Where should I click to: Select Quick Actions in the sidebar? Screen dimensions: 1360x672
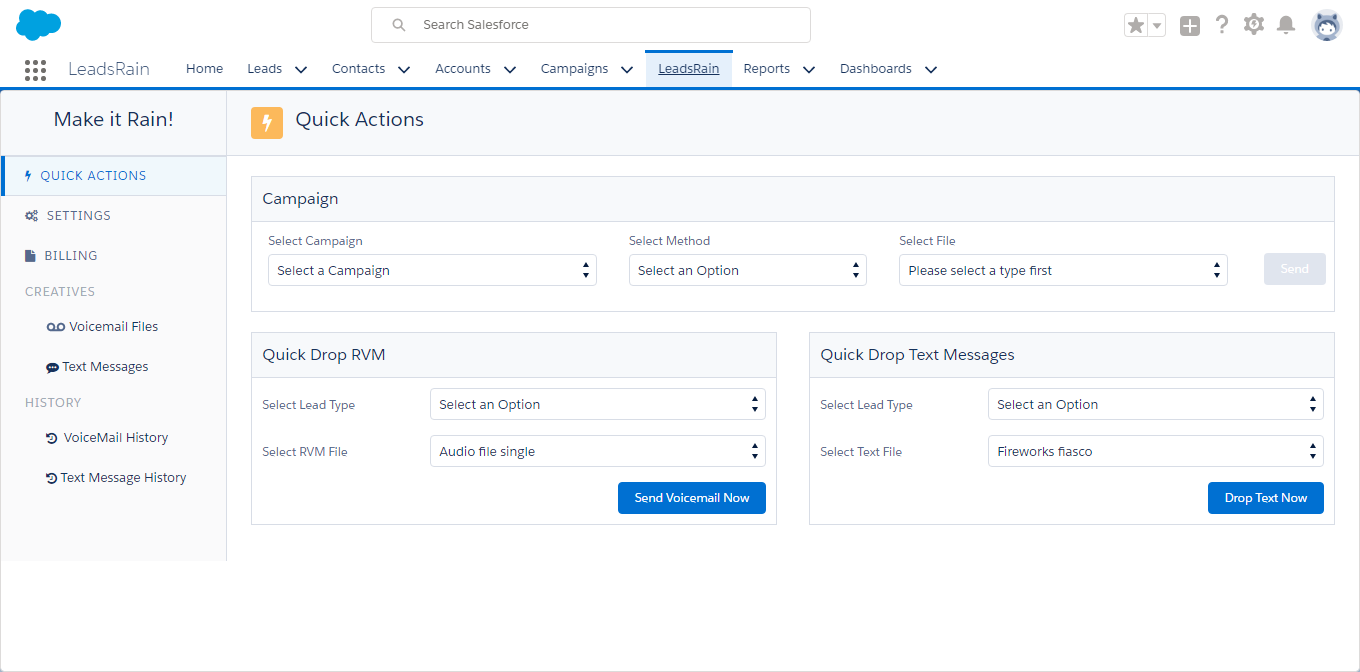click(x=114, y=176)
